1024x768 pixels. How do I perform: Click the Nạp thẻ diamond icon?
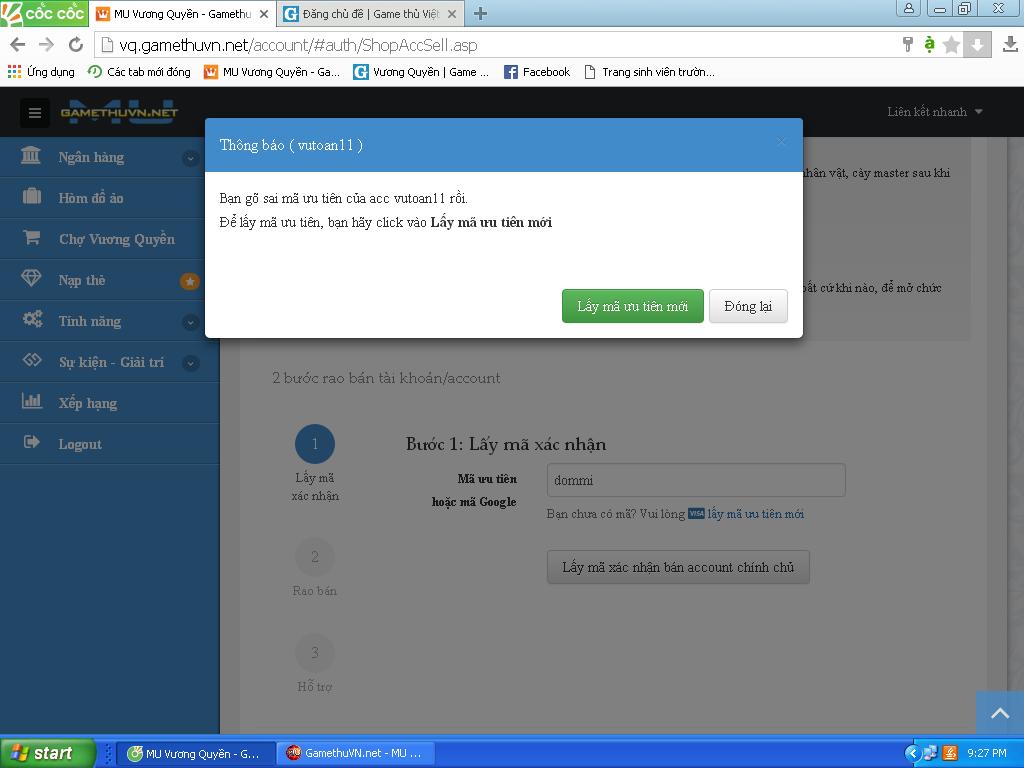(32, 279)
